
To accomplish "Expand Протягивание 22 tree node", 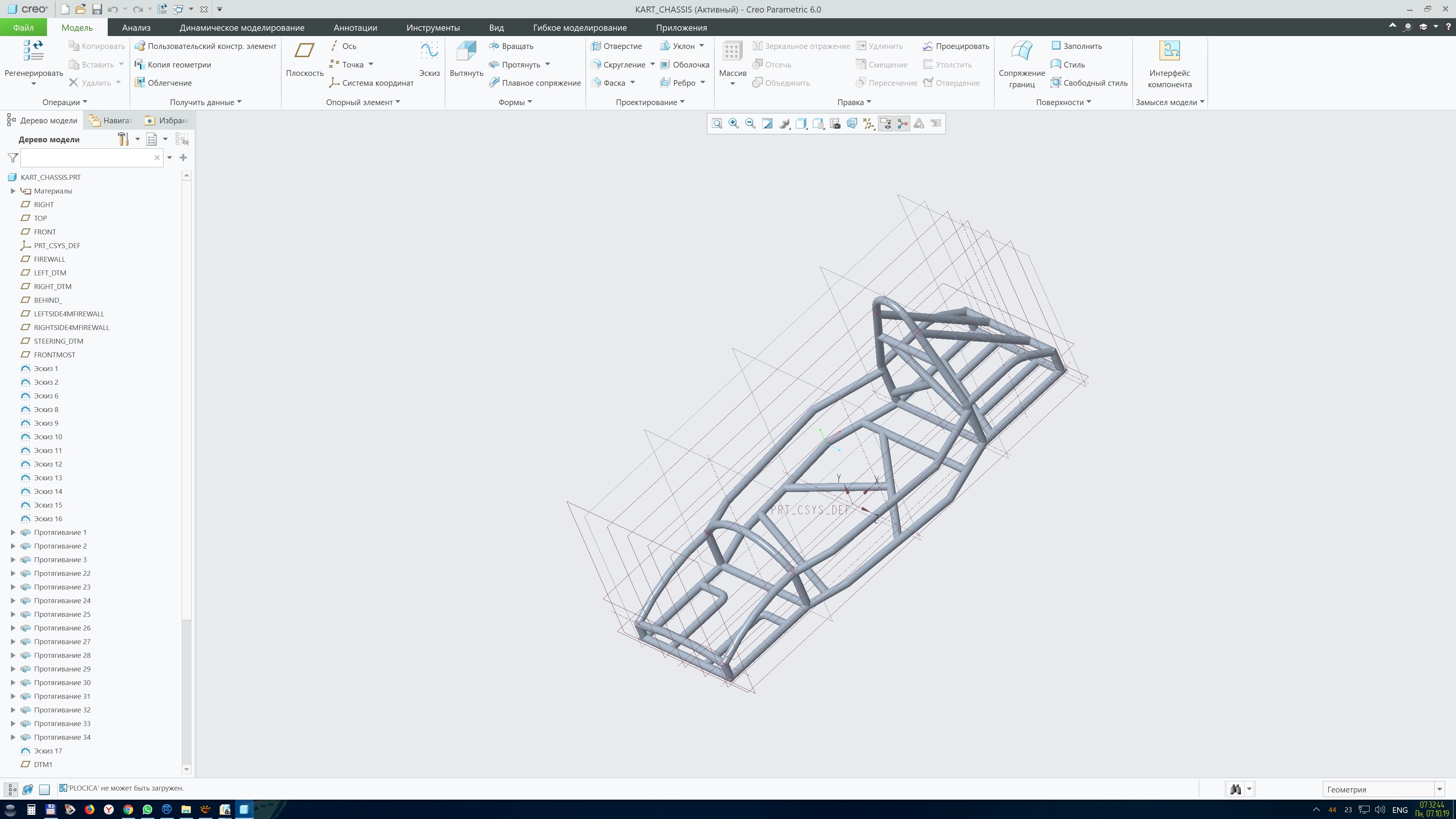I will [13, 573].
